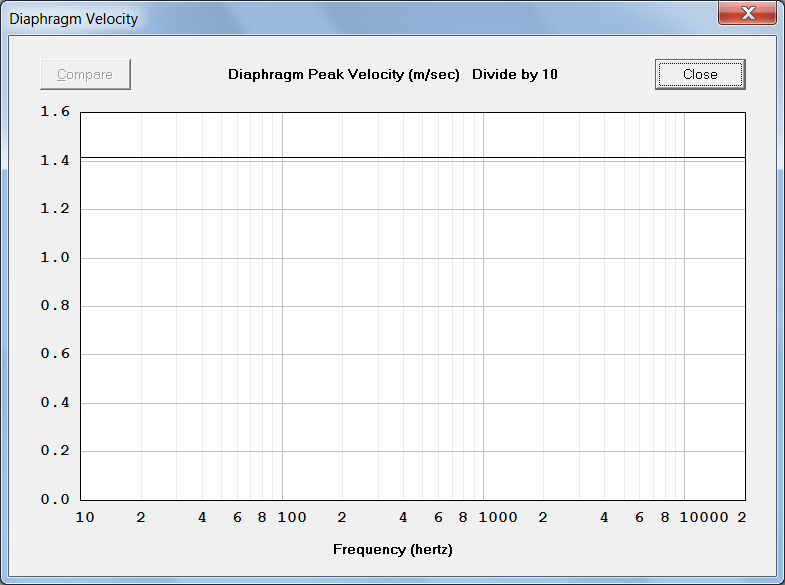Click the 1.6 y-axis value
The height and width of the screenshot is (585, 785).
(55, 112)
